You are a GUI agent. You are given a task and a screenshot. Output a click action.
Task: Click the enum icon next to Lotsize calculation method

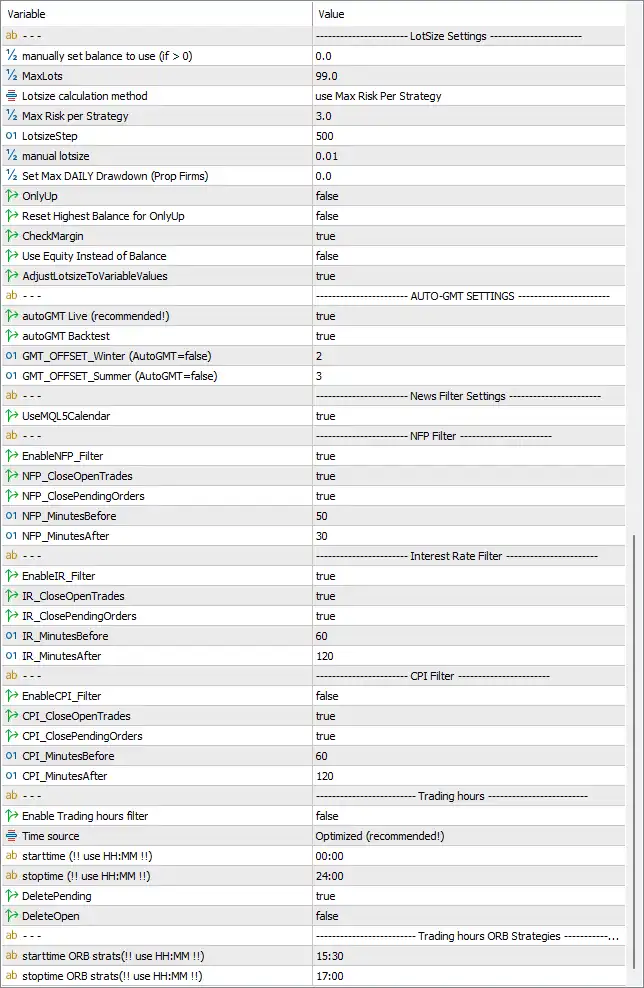(x=11, y=96)
